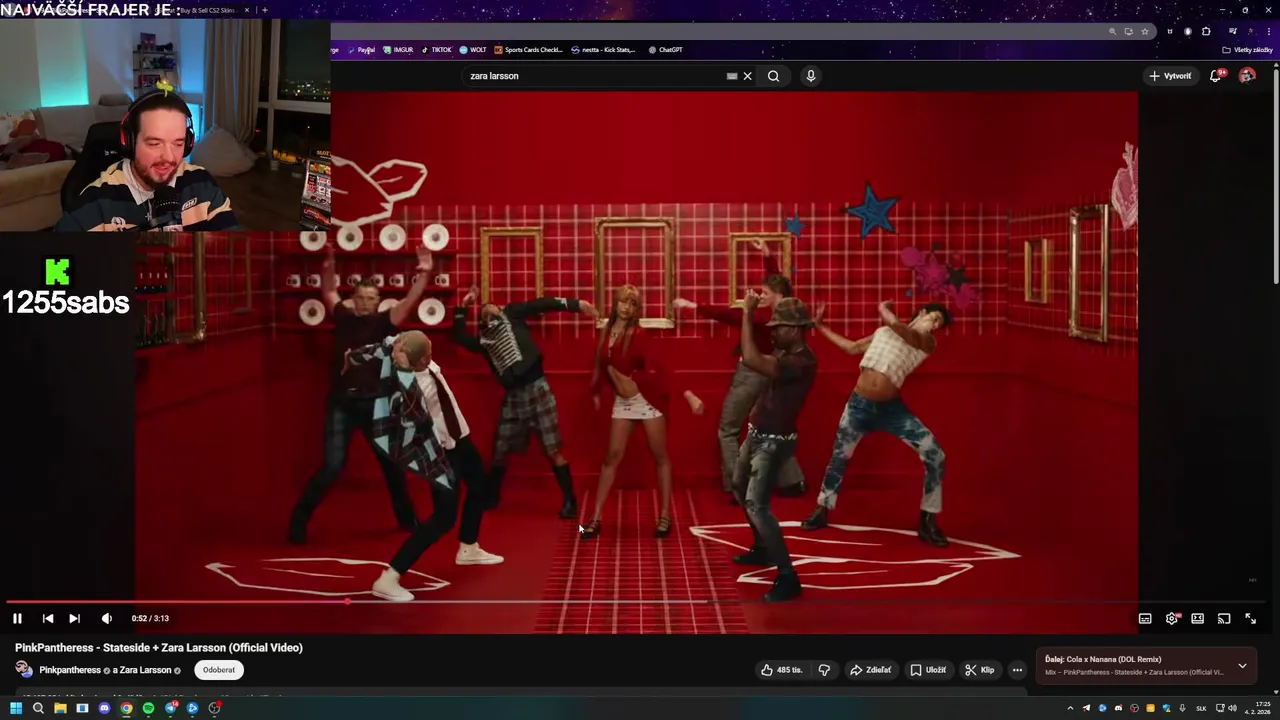Open the nestta - Kick Stats bookmark

click(x=603, y=50)
